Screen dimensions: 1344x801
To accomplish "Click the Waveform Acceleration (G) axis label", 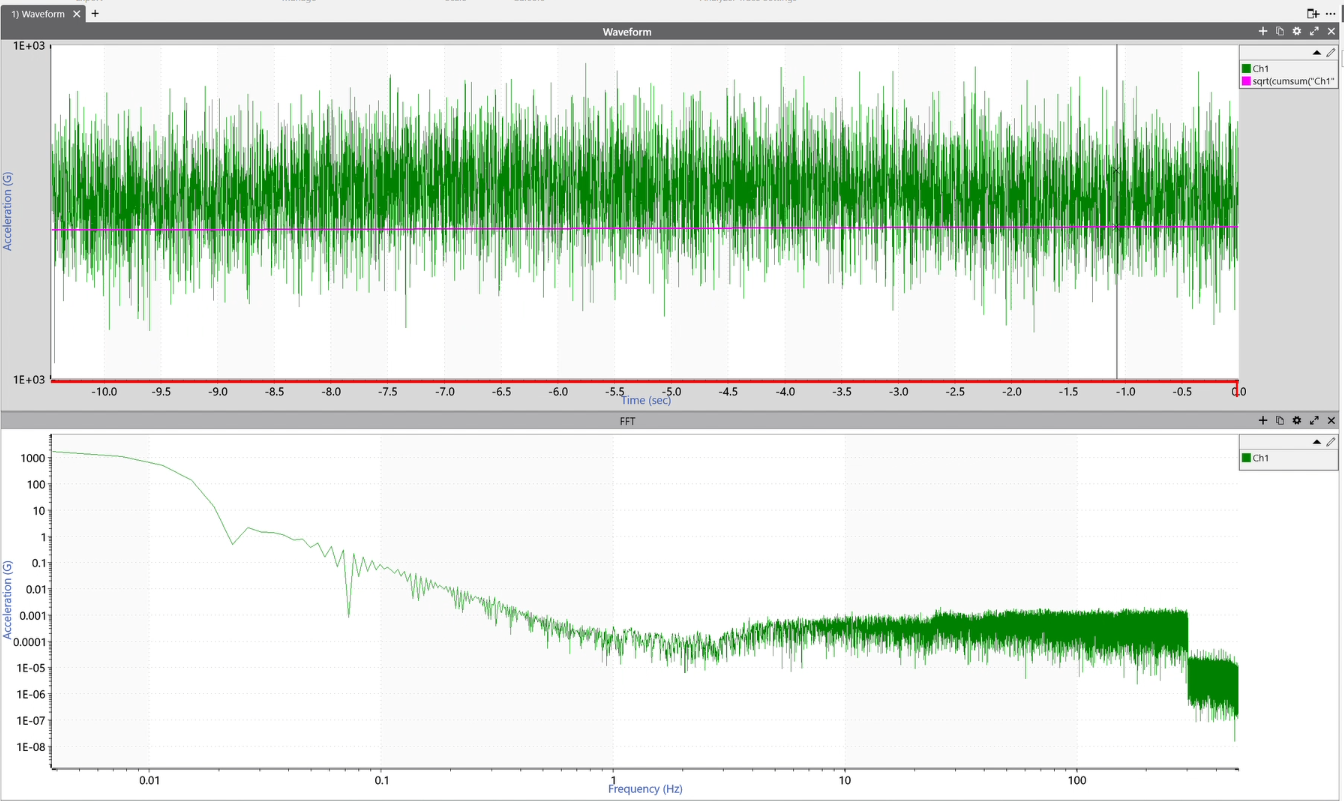I will [x=8, y=211].
